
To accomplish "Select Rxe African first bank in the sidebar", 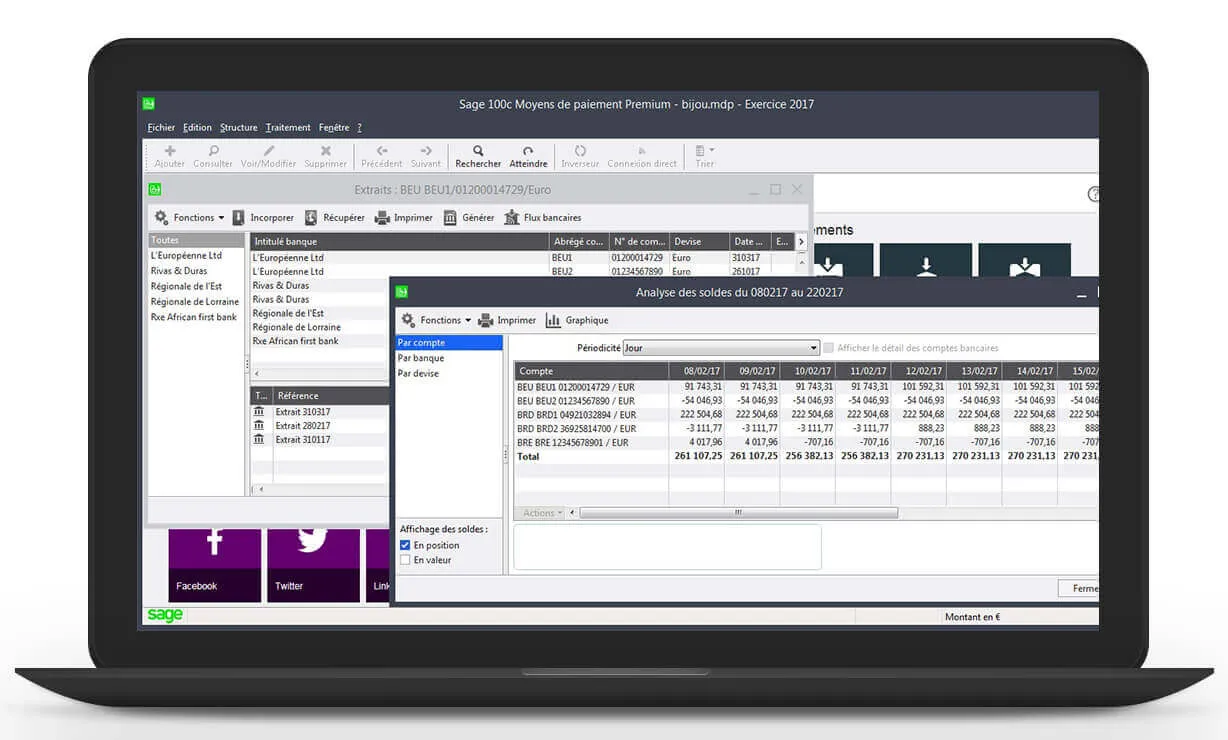I will click(x=194, y=317).
